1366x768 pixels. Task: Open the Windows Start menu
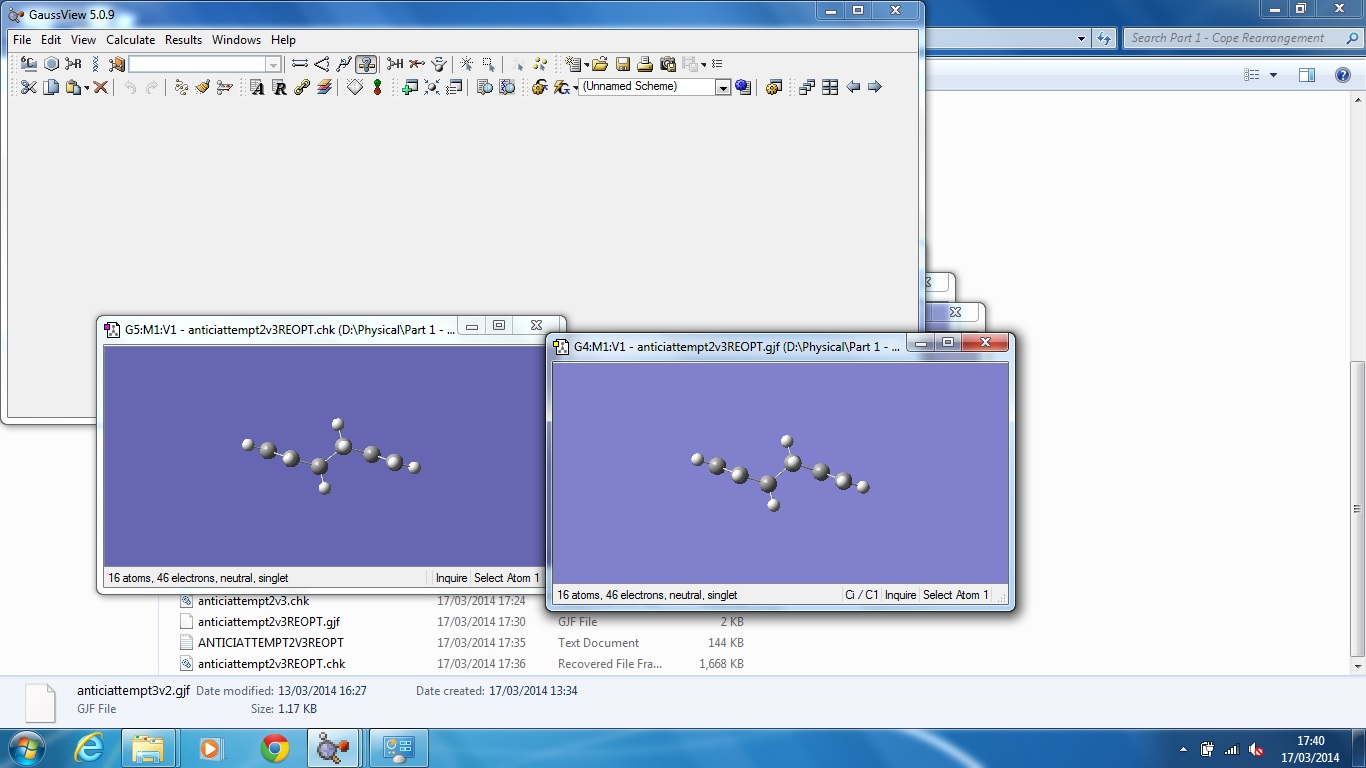click(x=26, y=748)
